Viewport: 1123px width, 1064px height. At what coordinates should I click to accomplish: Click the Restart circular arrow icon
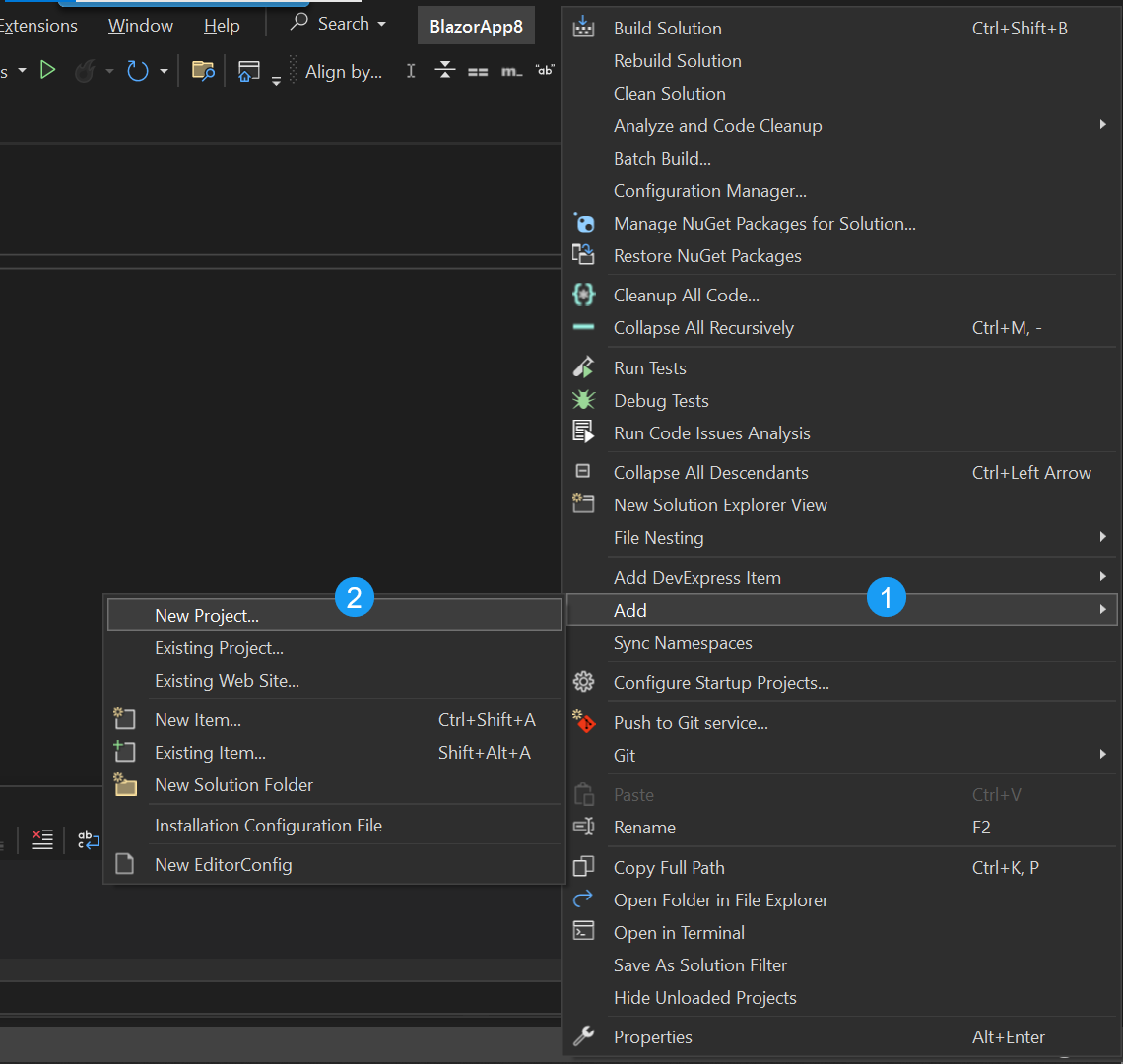click(137, 70)
